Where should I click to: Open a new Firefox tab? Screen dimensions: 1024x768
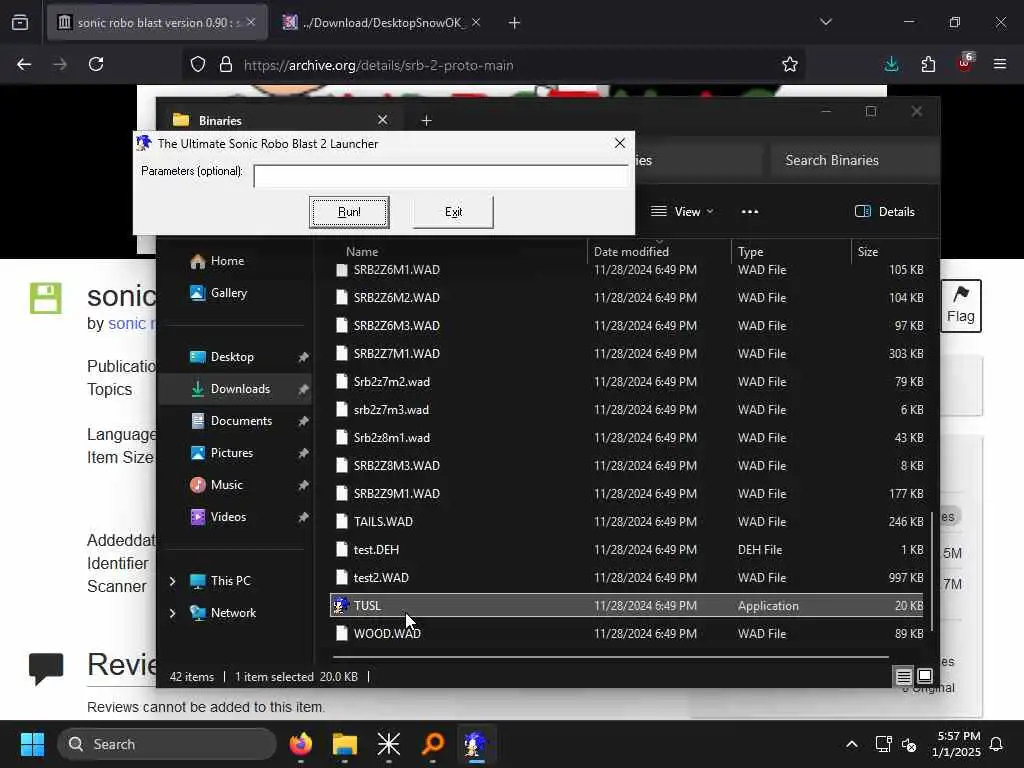click(x=514, y=23)
